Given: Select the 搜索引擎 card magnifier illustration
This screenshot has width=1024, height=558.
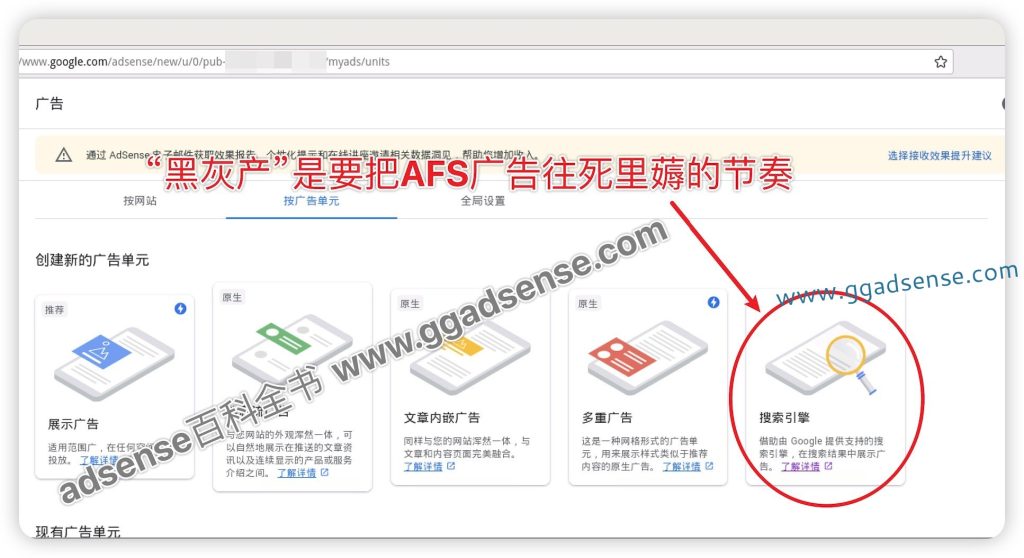Looking at the screenshot, I should pos(825,357).
